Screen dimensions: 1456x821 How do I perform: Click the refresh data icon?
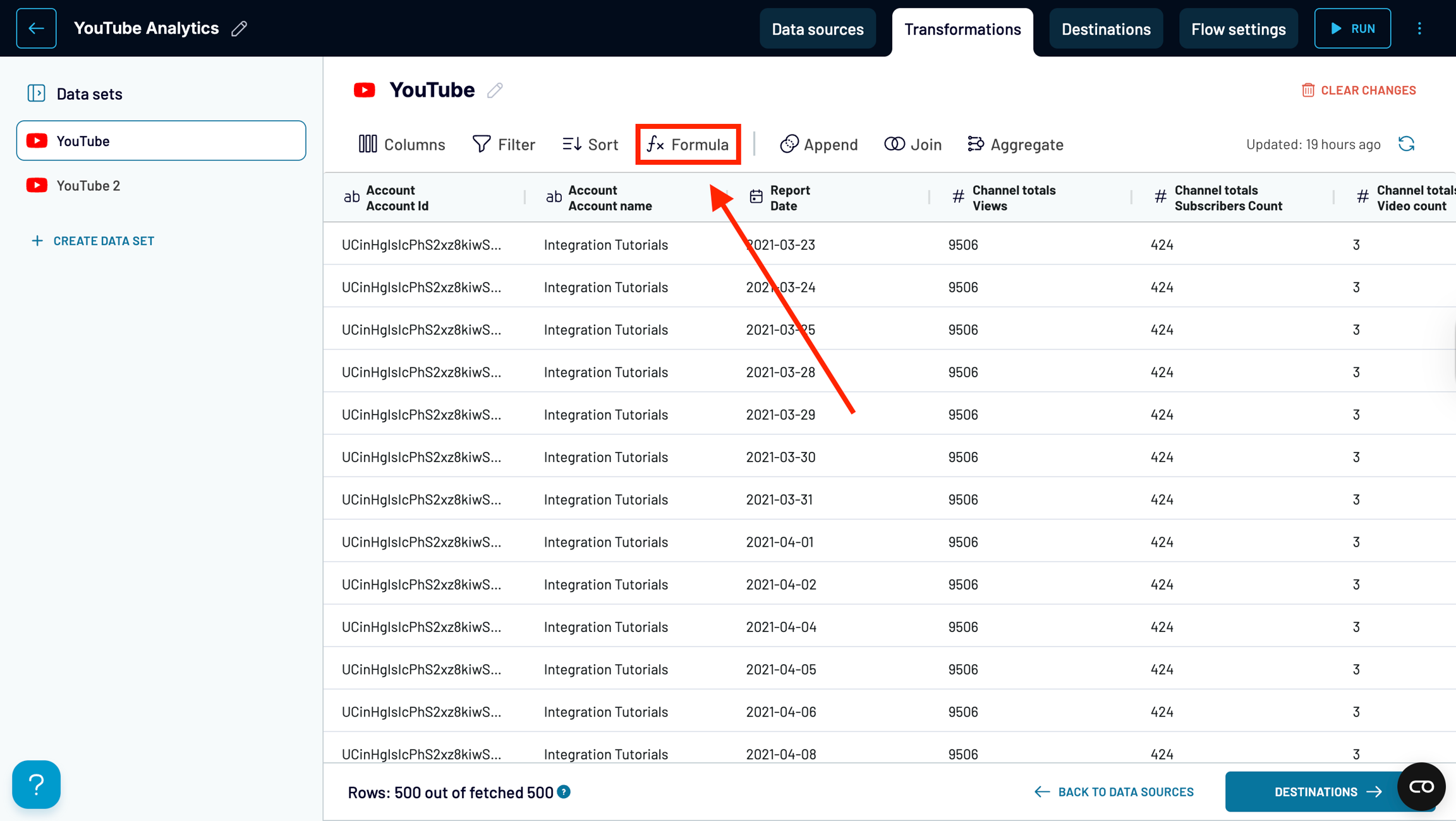tap(1406, 144)
